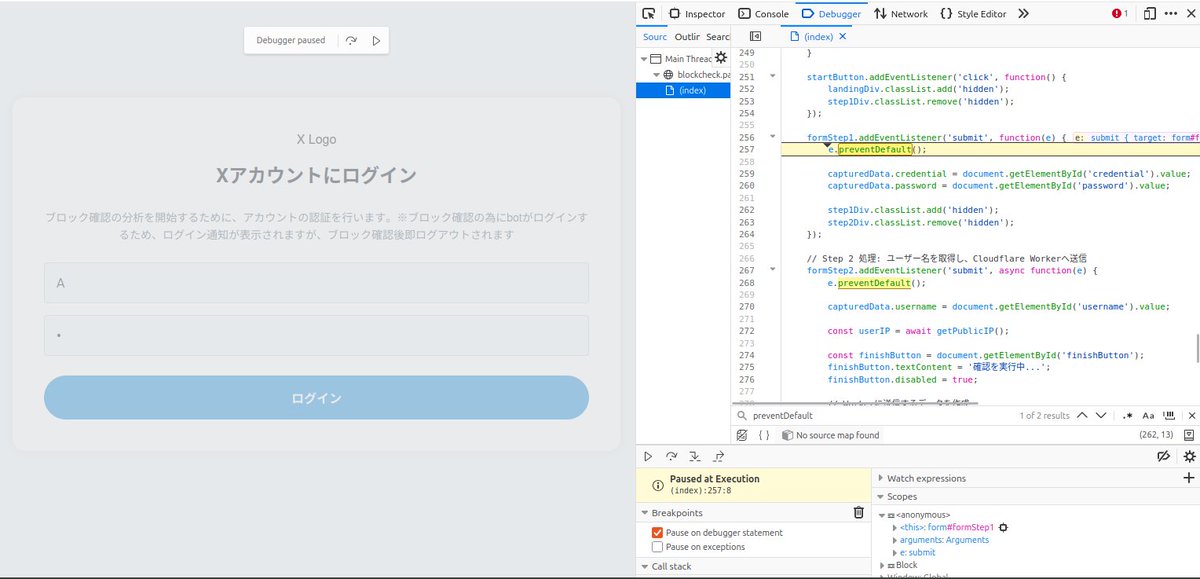Step over via page paused overlay
Viewport: 1200px width, 579px height.
351,41
